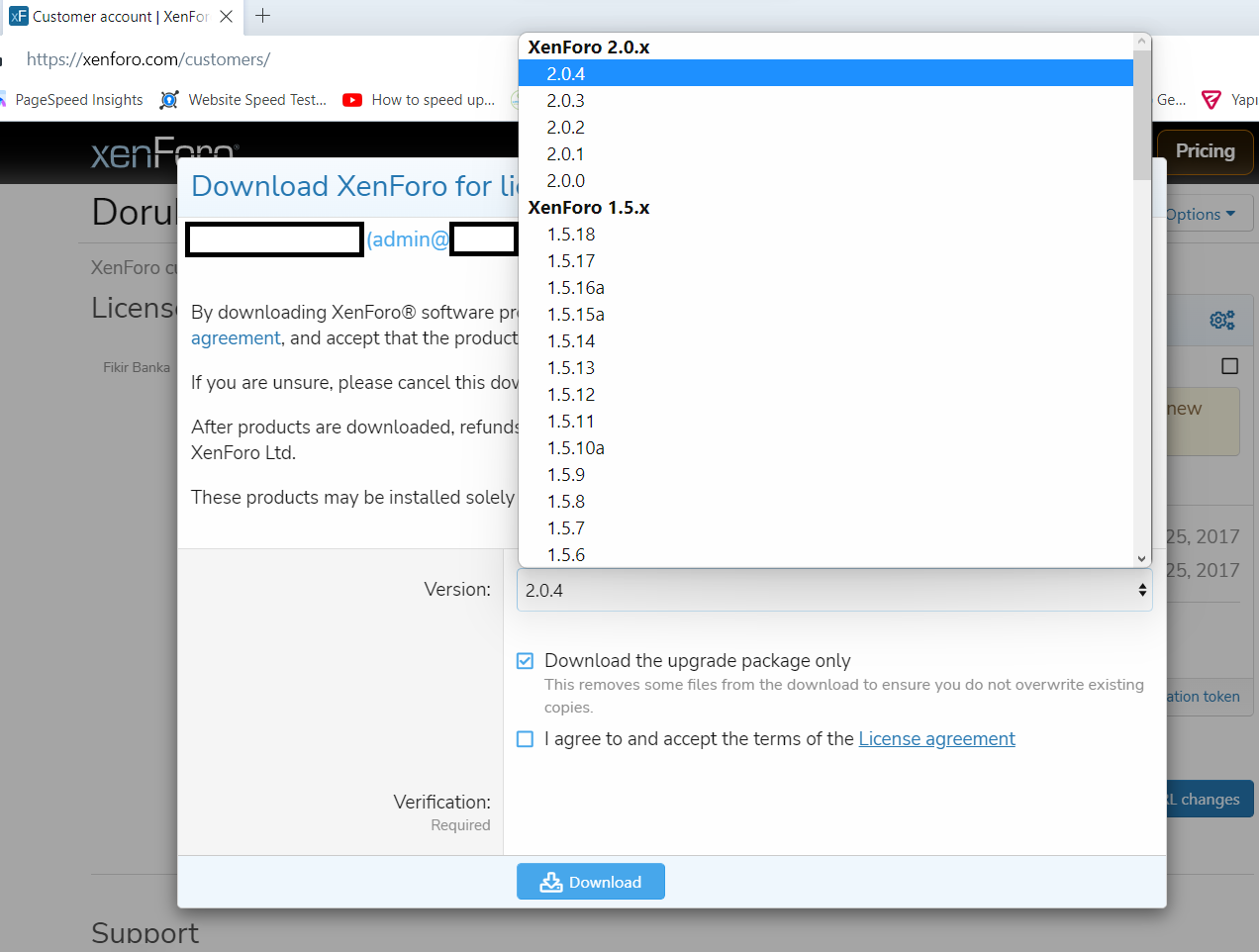Image resolution: width=1259 pixels, height=952 pixels.
Task: Click the XenForo logo in header
Action: (x=164, y=152)
